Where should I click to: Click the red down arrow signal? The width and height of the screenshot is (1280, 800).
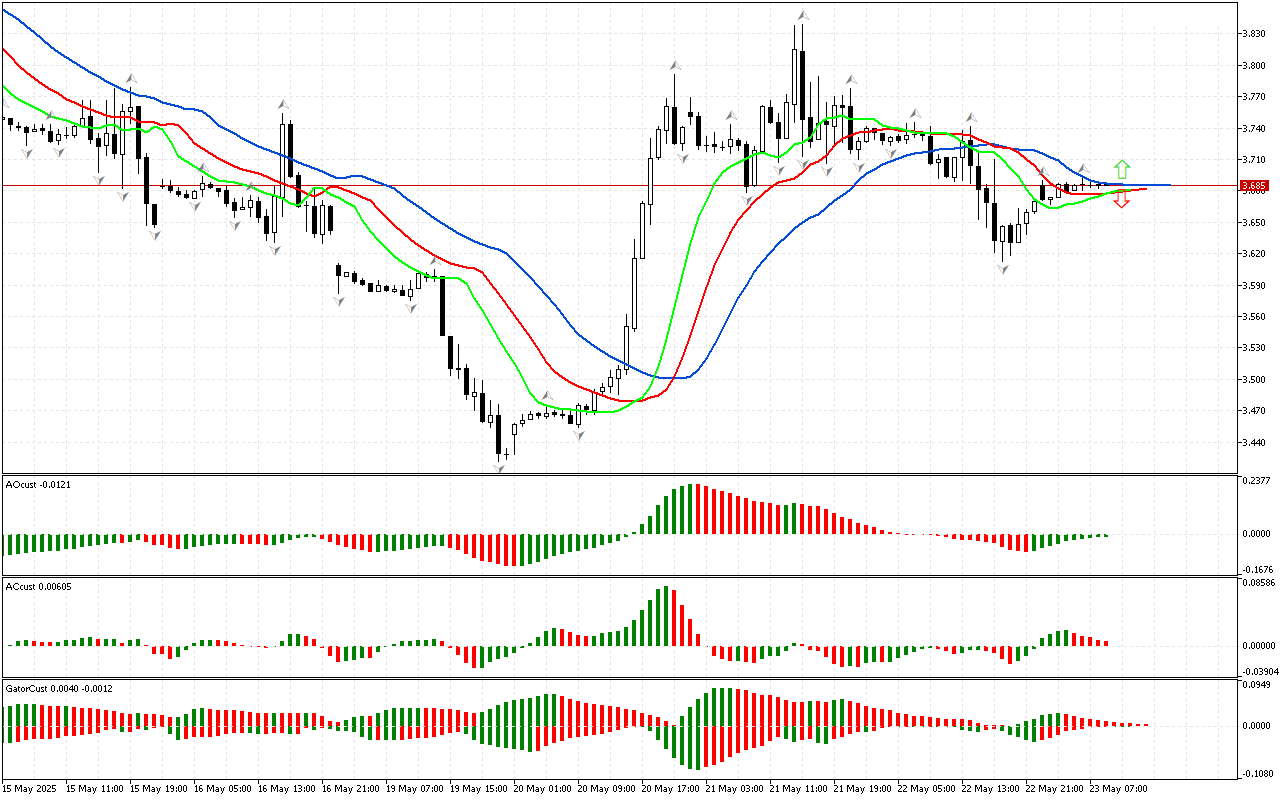pyautogui.click(x=1122, y=200)
